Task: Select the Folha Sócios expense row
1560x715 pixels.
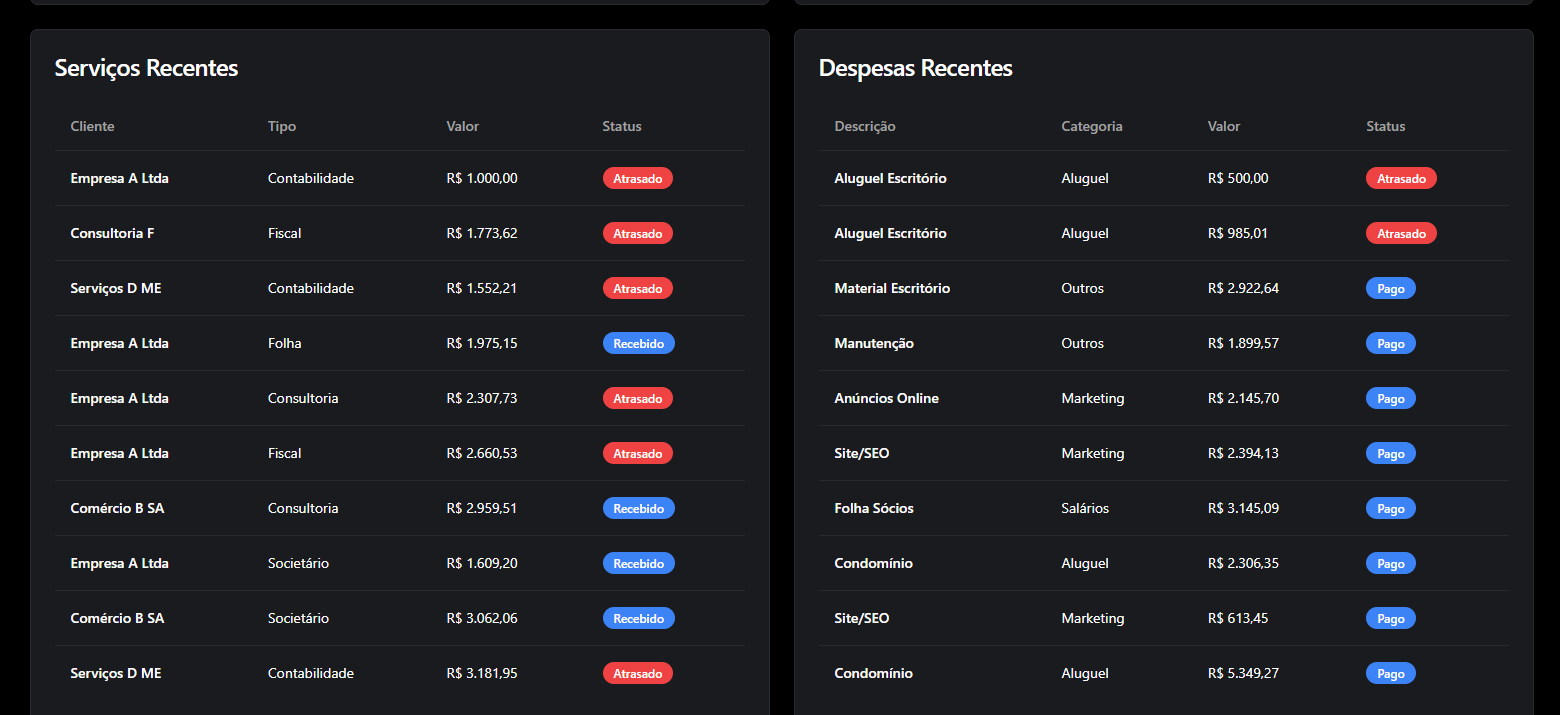Action: 874,508
